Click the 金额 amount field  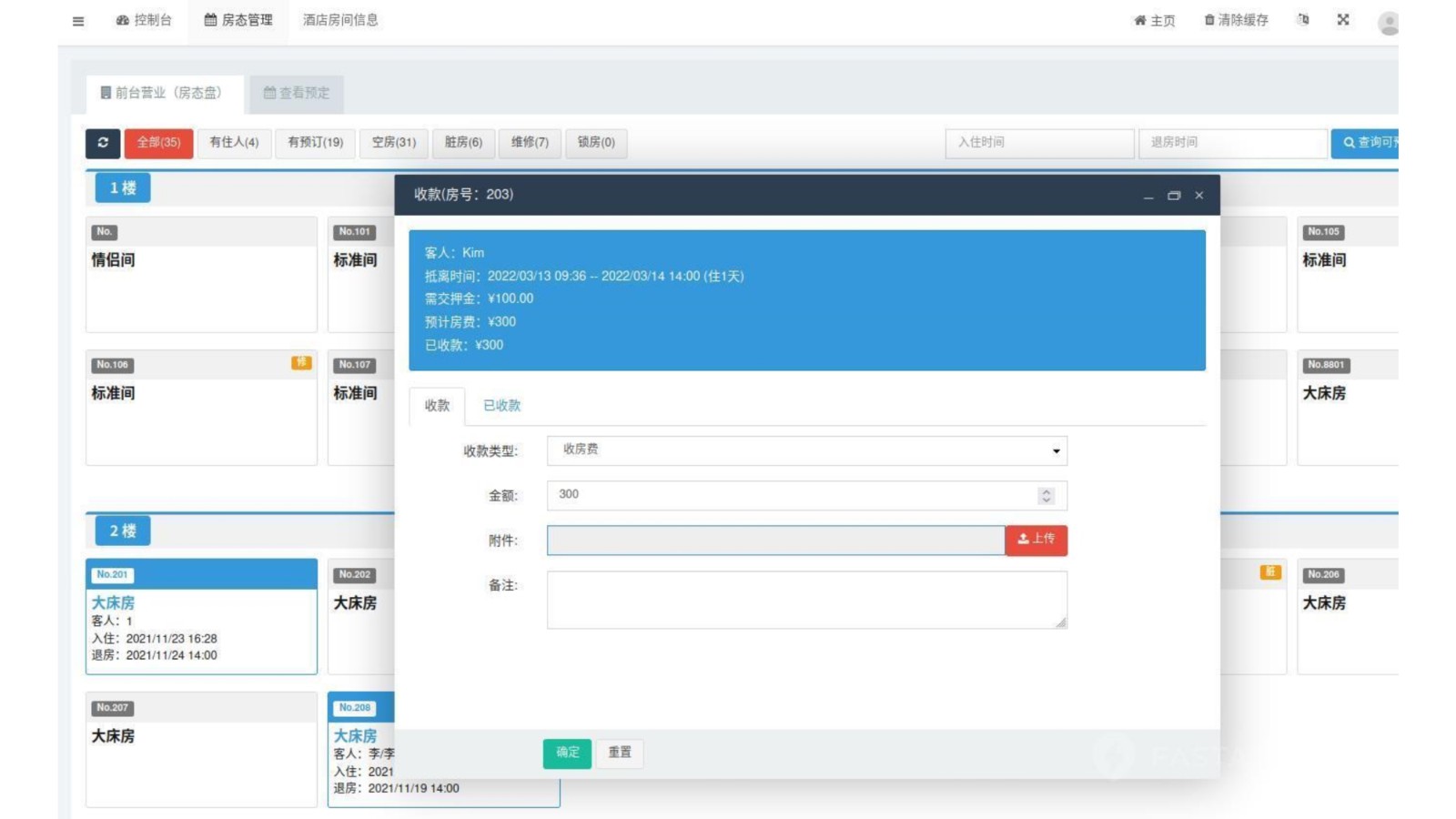(x=807, y=495)
